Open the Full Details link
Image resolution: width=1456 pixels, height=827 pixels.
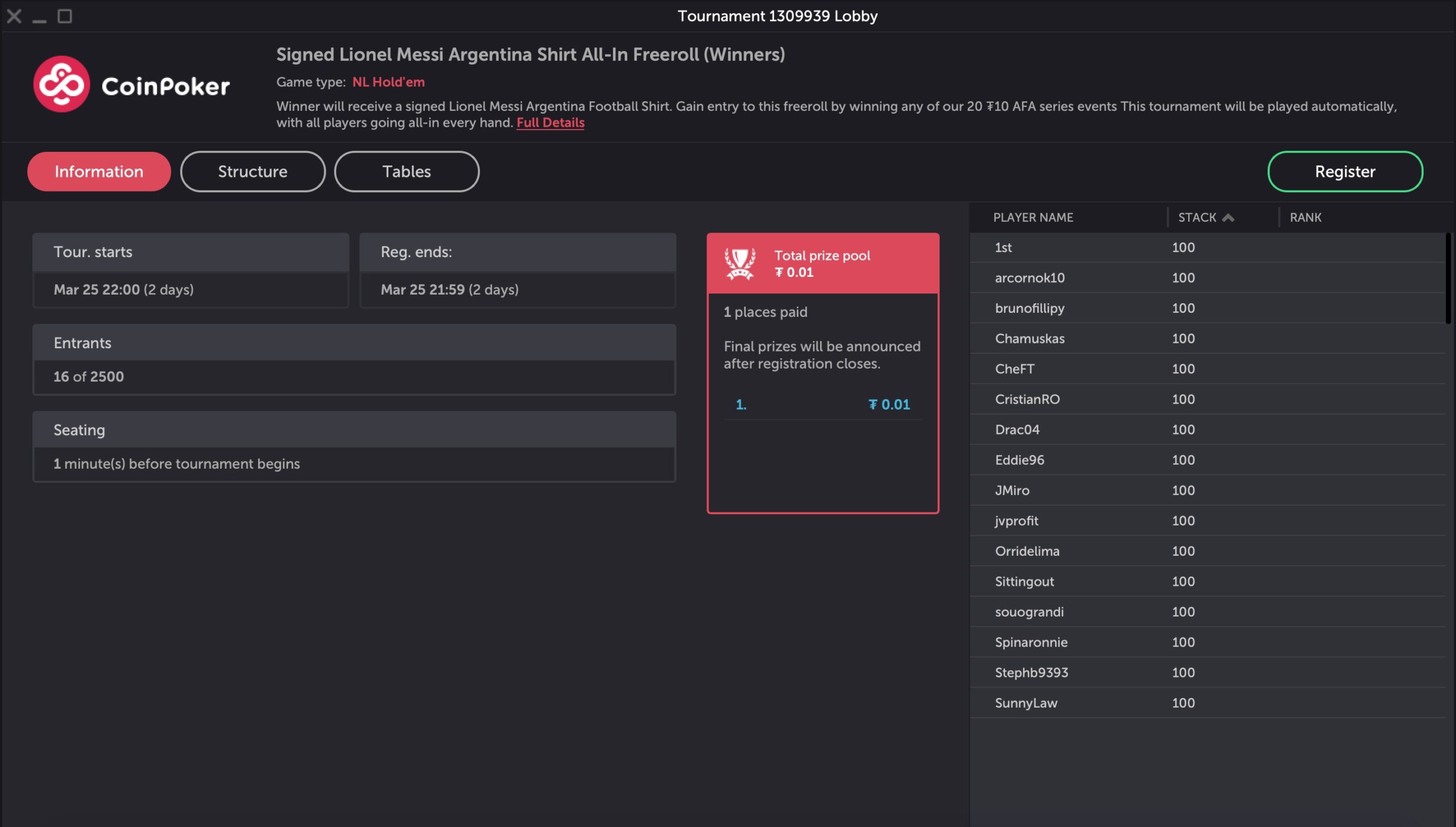point(550,122)
